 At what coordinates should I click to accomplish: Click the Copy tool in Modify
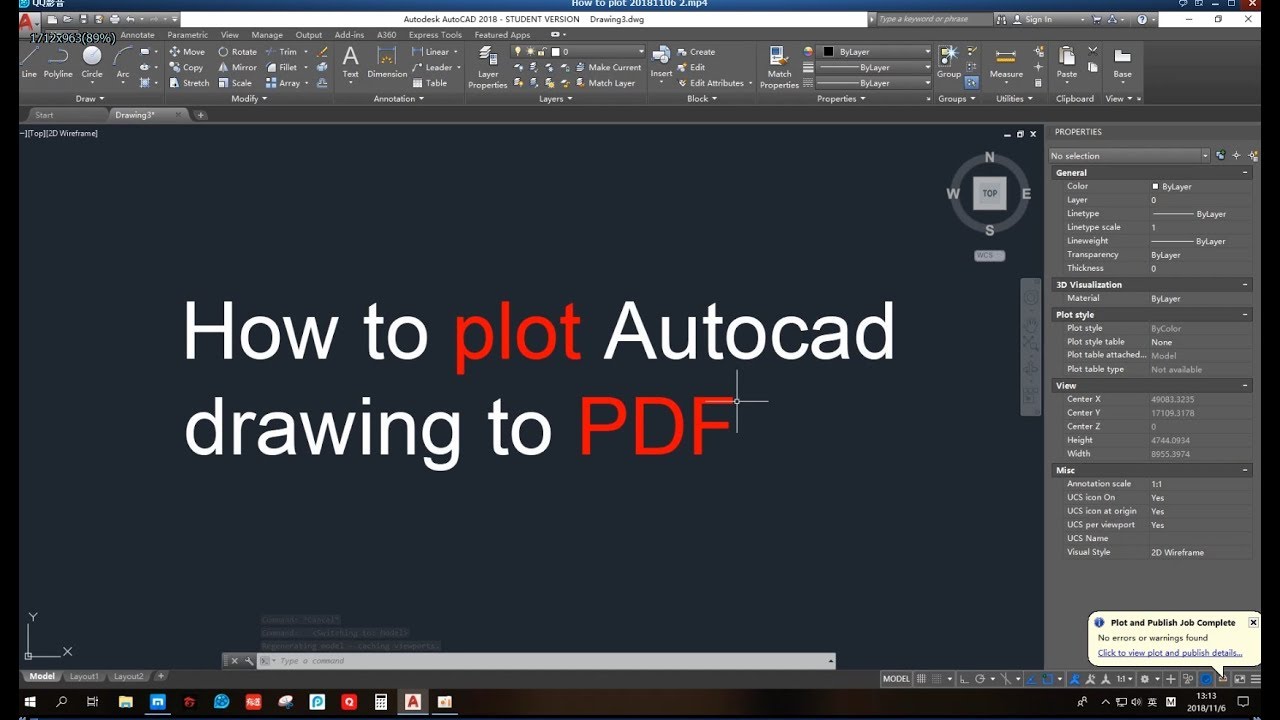pos(187,67)
